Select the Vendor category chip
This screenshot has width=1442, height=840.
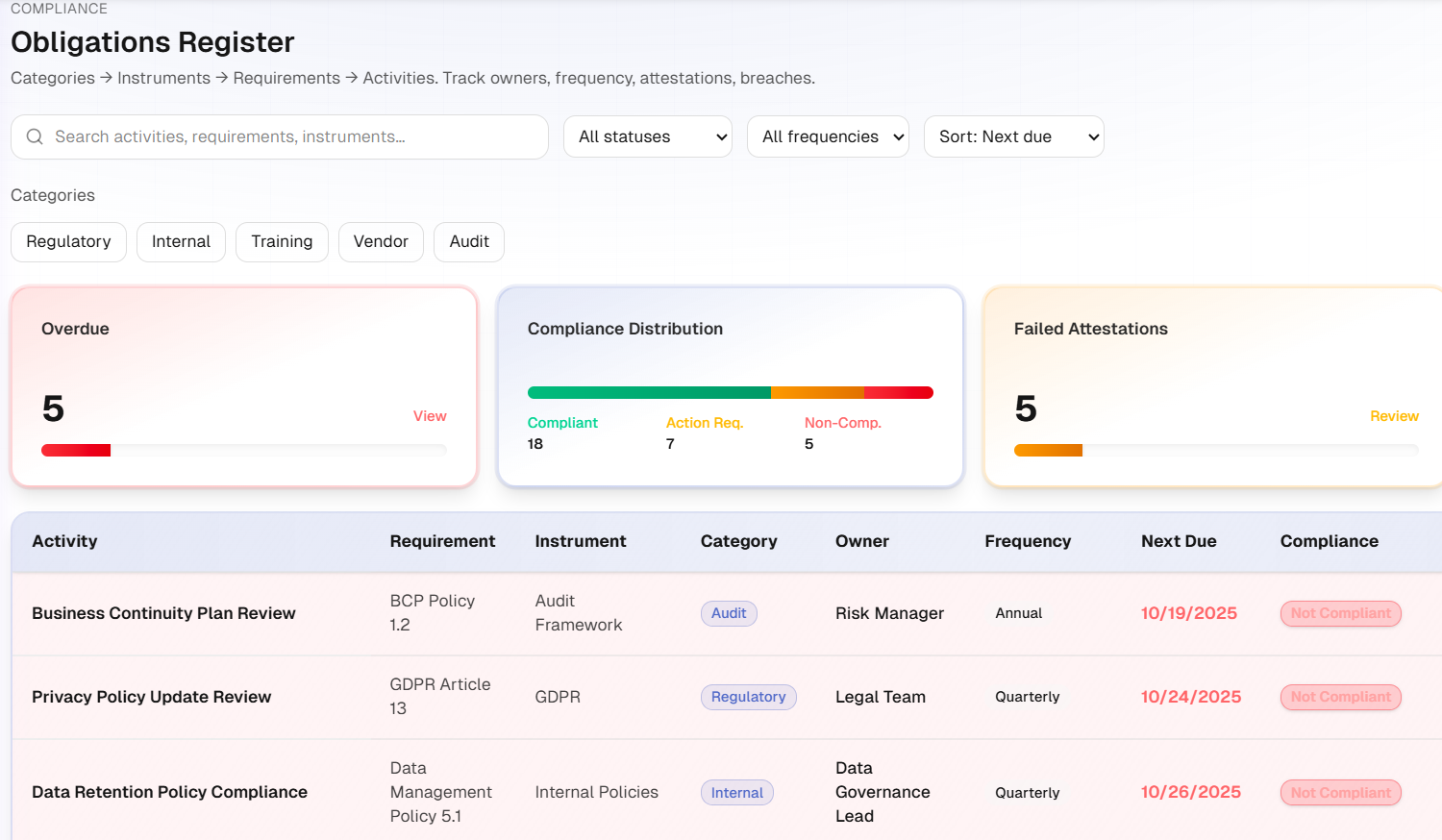click(x=381, y=241)
